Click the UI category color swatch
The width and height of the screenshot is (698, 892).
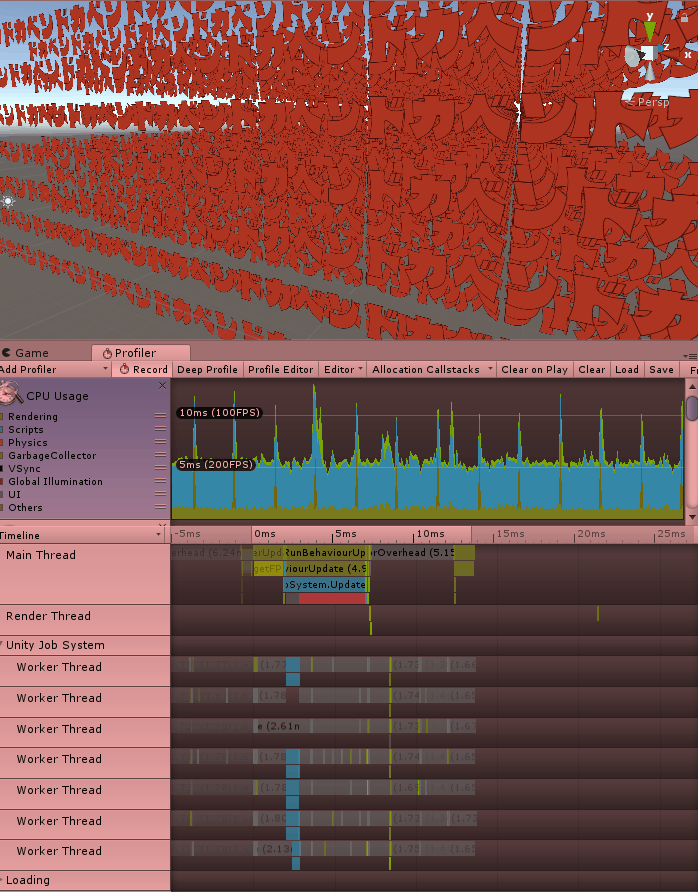tap(2, 495)
